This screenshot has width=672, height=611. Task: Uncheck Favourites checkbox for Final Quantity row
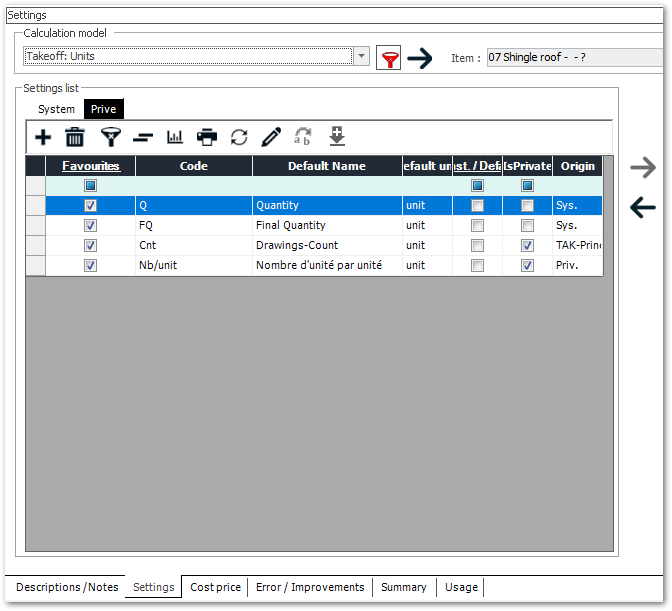pos(91,226)
